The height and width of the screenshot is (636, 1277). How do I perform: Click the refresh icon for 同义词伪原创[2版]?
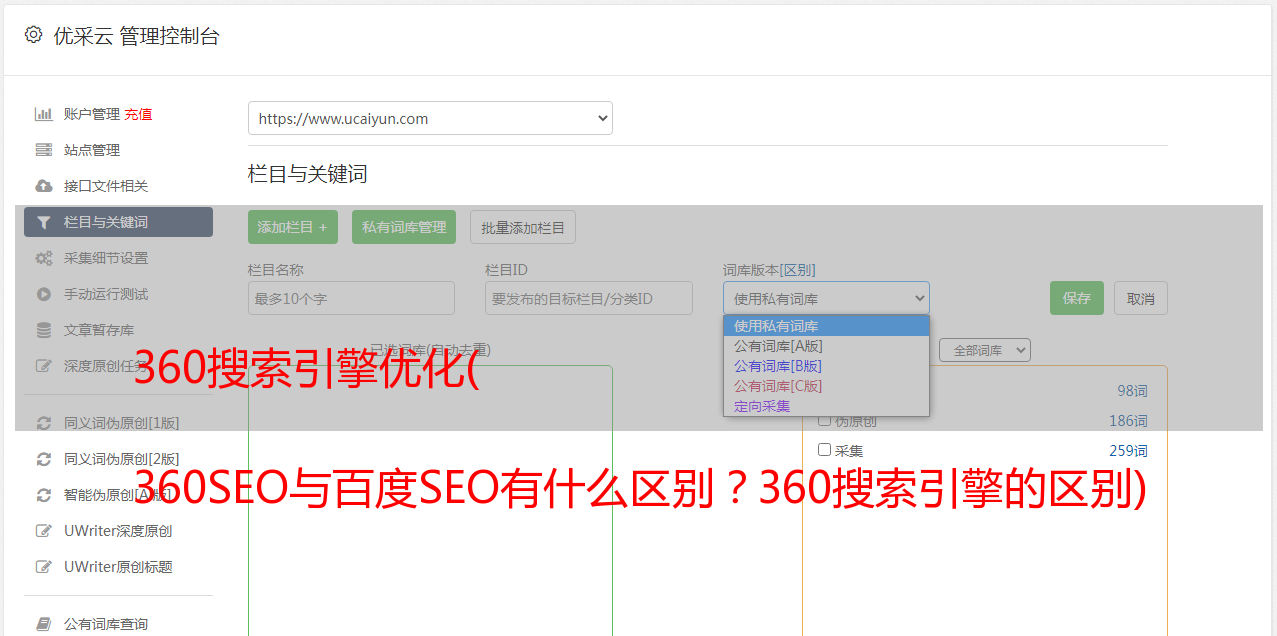(43, 459)
